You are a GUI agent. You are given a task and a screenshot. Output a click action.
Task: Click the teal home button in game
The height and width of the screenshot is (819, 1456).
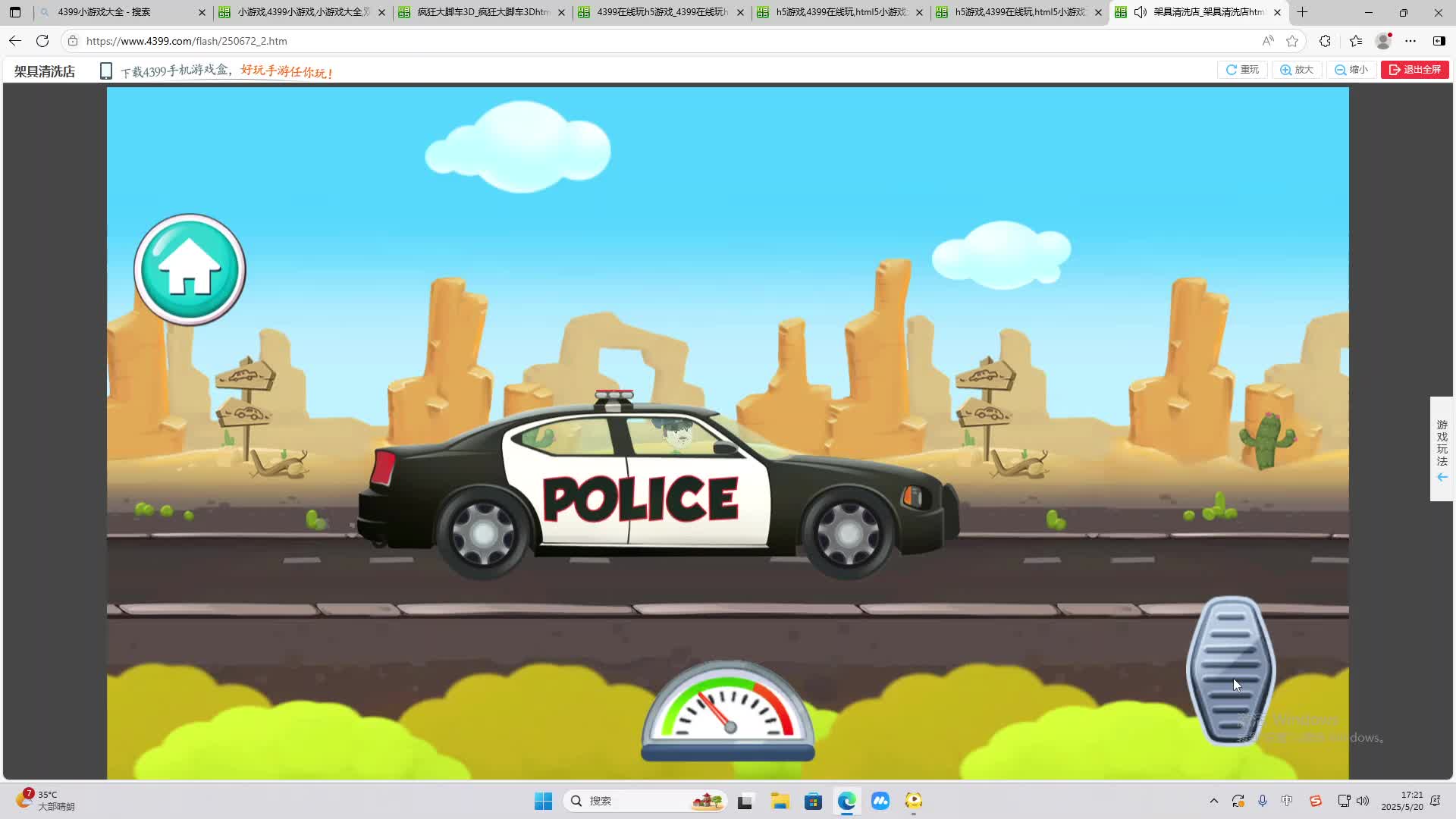pos(190,270)
